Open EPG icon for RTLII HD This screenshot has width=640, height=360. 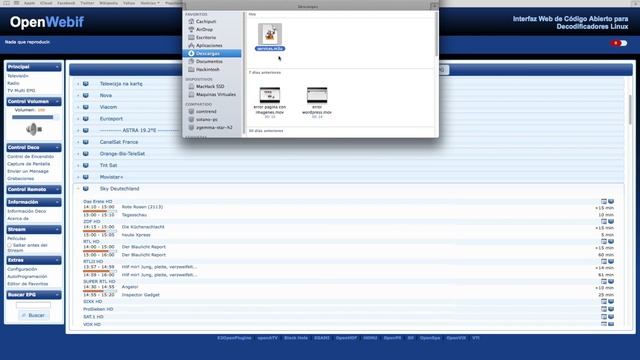point(604,261)
